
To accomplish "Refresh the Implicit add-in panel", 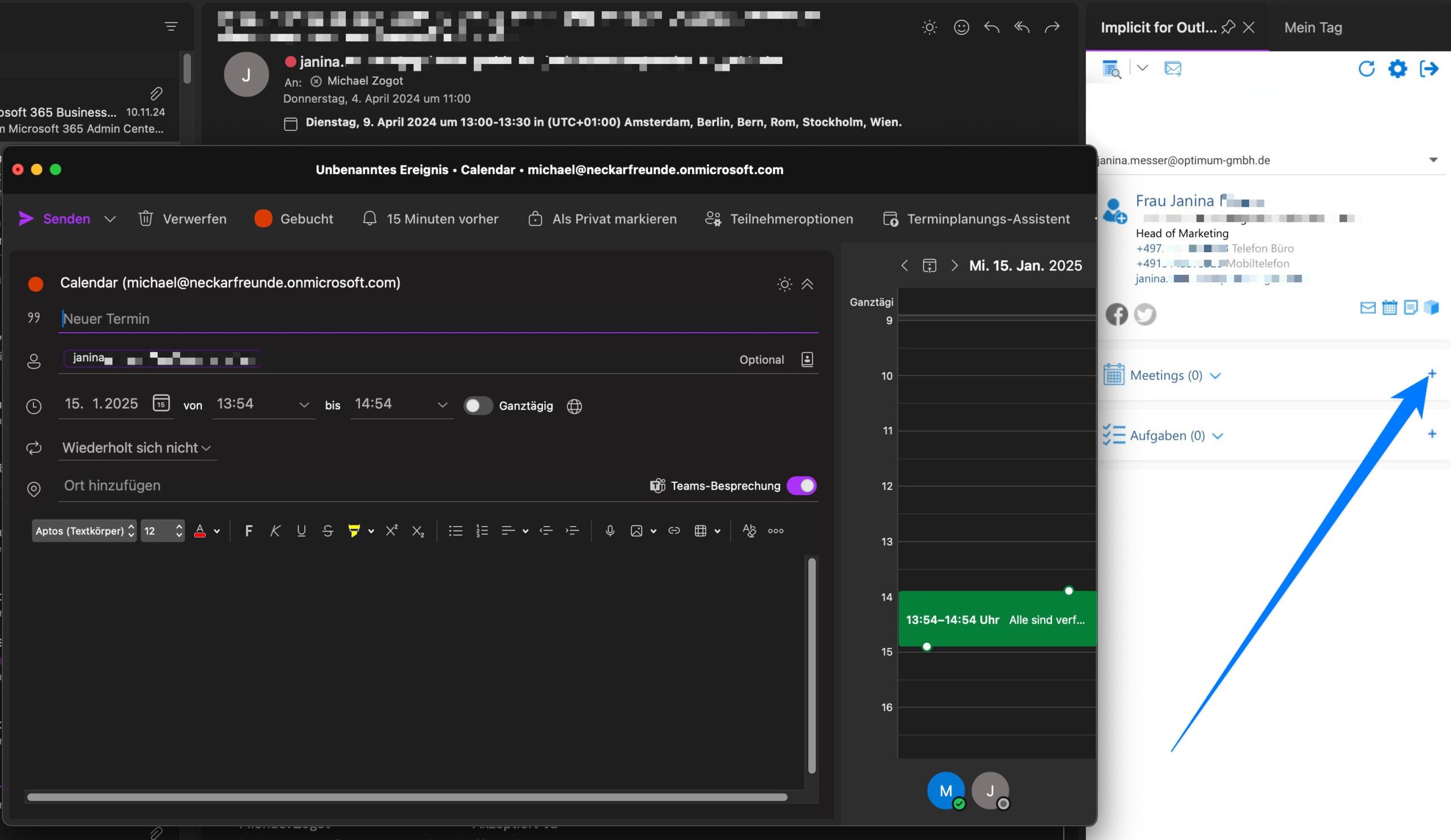I will (1367, 69).
